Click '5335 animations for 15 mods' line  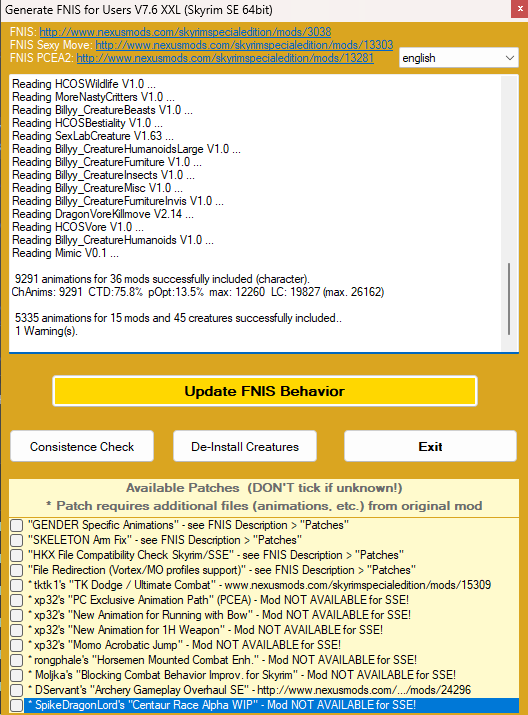[x=178, y=318]
